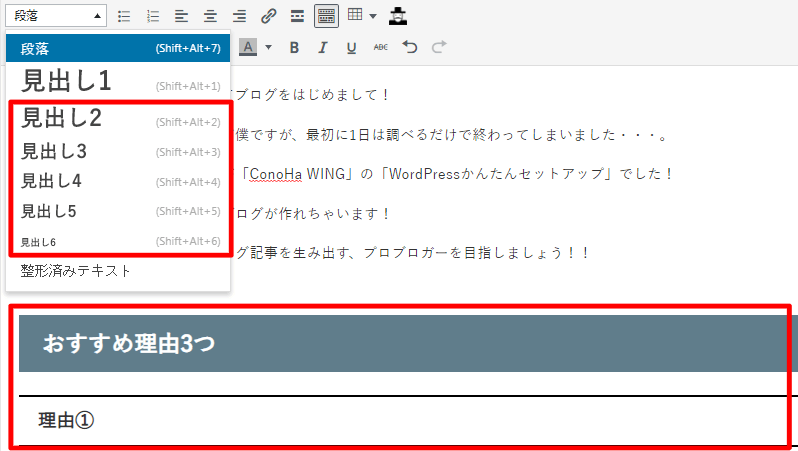Open the table dropdown arrow
The width and height of the screenshot is (798, 451).
coord(373,16)
